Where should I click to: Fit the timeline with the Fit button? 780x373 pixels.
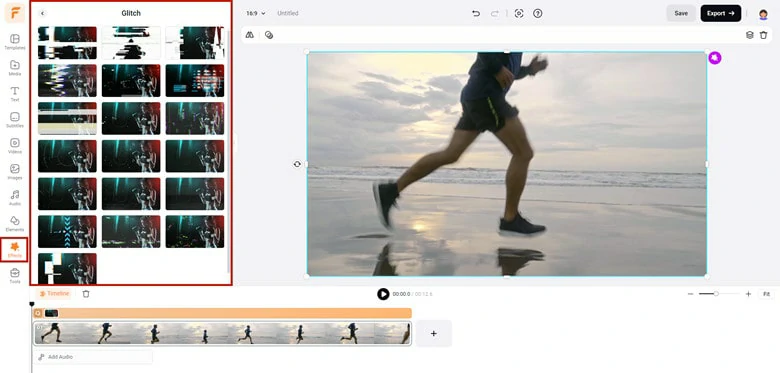pyautogui.click(x=766, y=294)
